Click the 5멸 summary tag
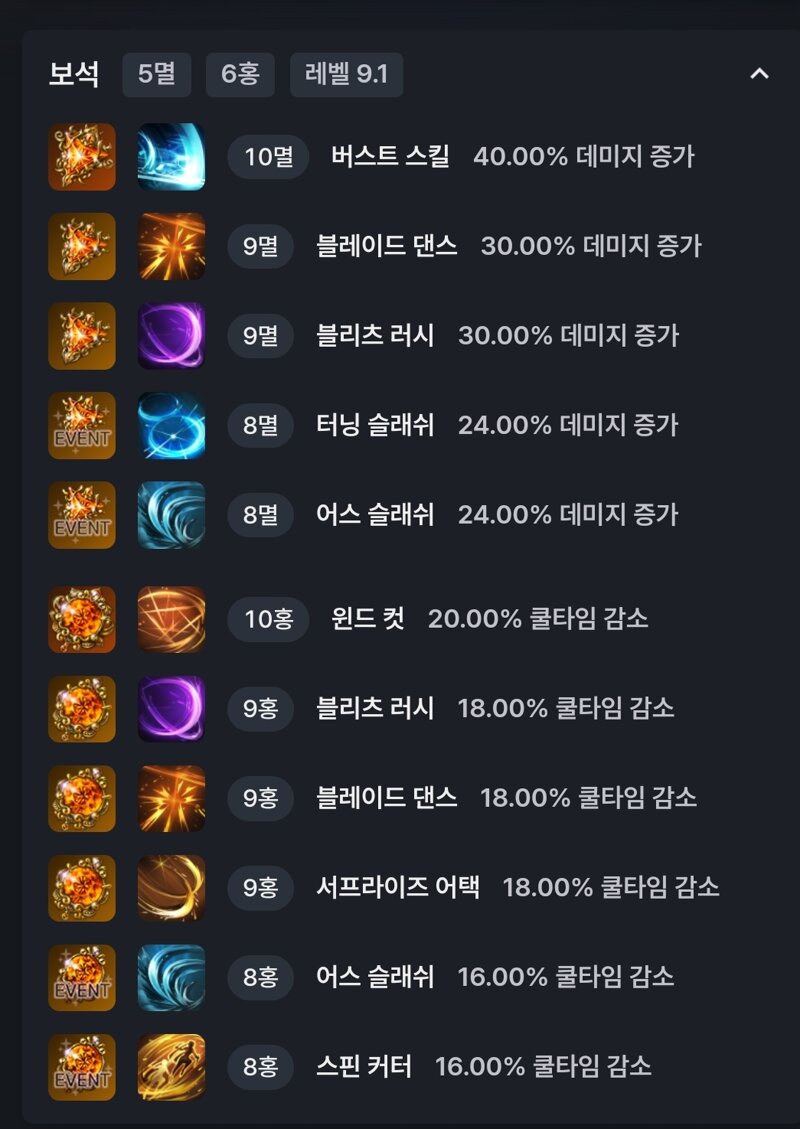The image size is (800, 1129). pos(156,73)
